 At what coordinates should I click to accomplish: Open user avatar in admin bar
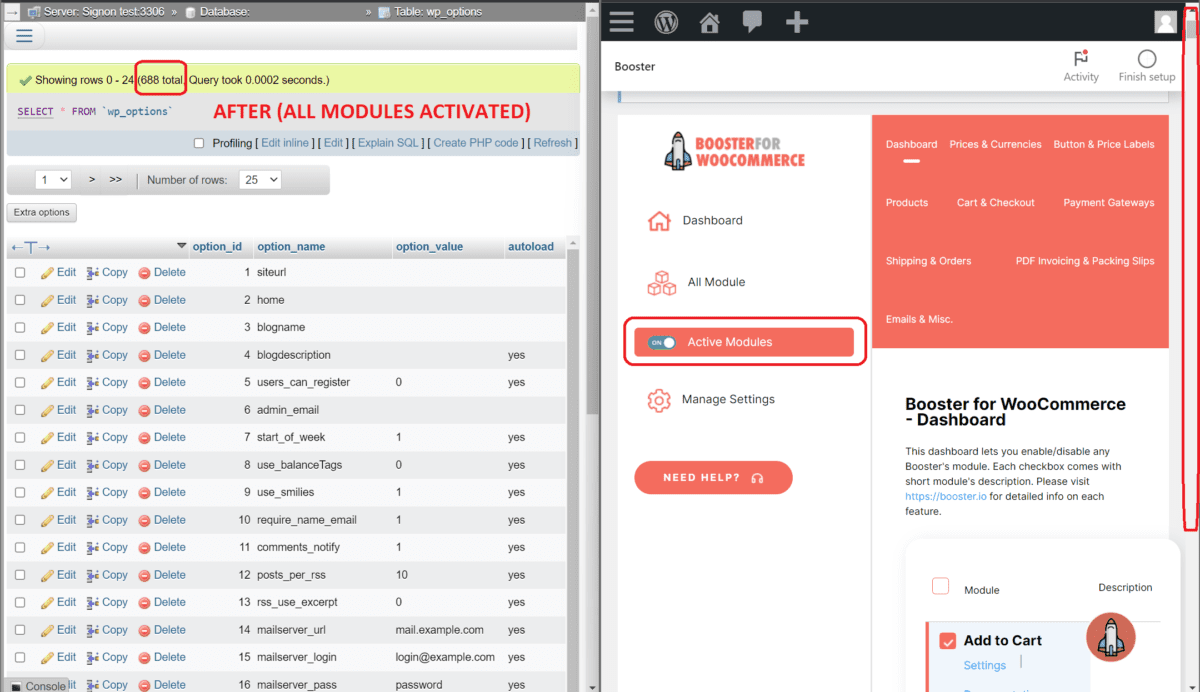(1165, 22)
